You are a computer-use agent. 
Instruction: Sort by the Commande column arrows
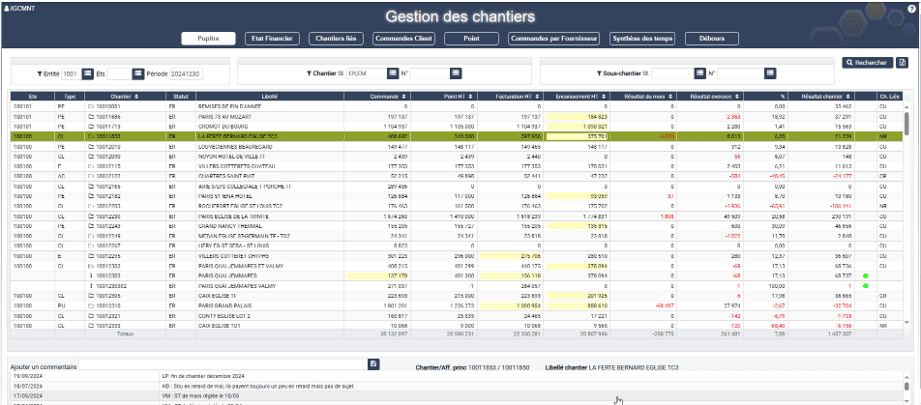(x=404, y=96)
